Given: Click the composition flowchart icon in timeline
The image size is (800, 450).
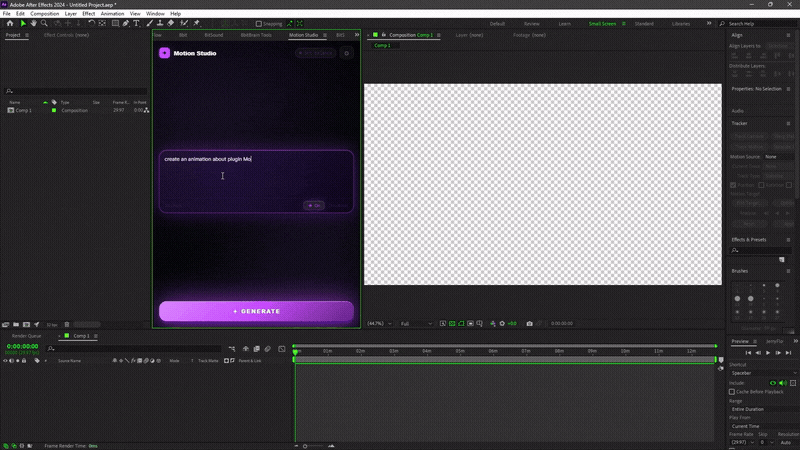Looking at the screenshot, I should click(232, 349).
